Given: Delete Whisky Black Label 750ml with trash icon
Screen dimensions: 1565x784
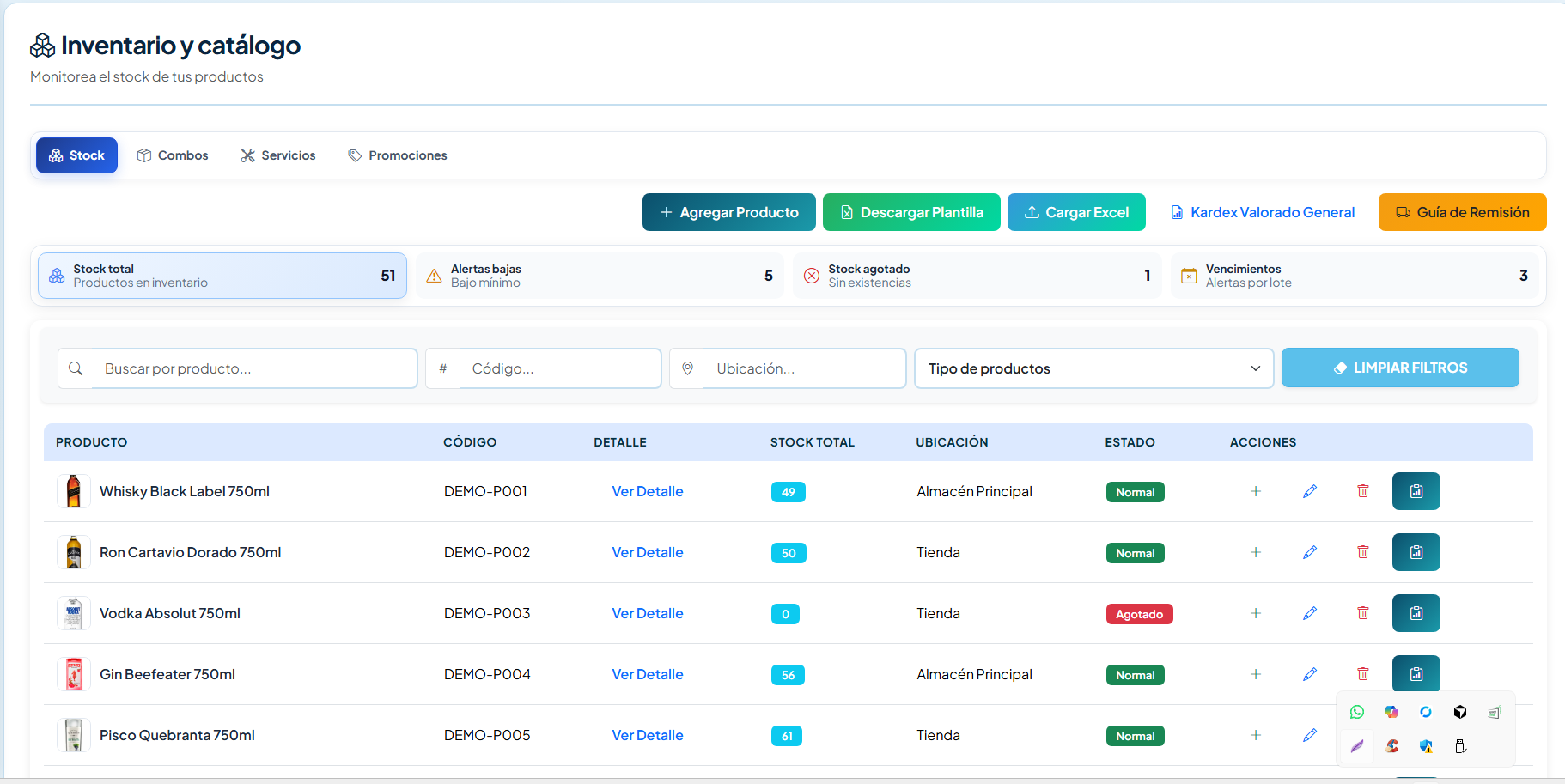Looking at the screenshot, I should pos(1363,491).
